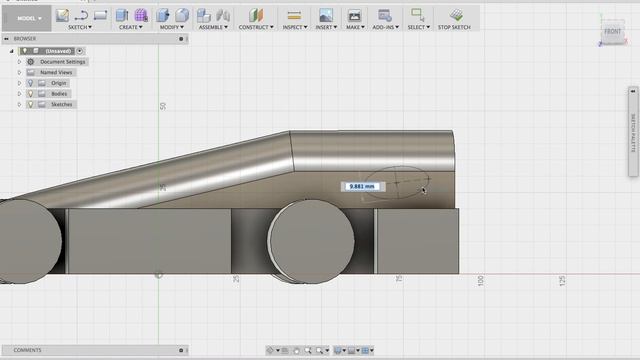Expand the Named Views tree node
Screen dimensions: 640x360
[19, 72]
